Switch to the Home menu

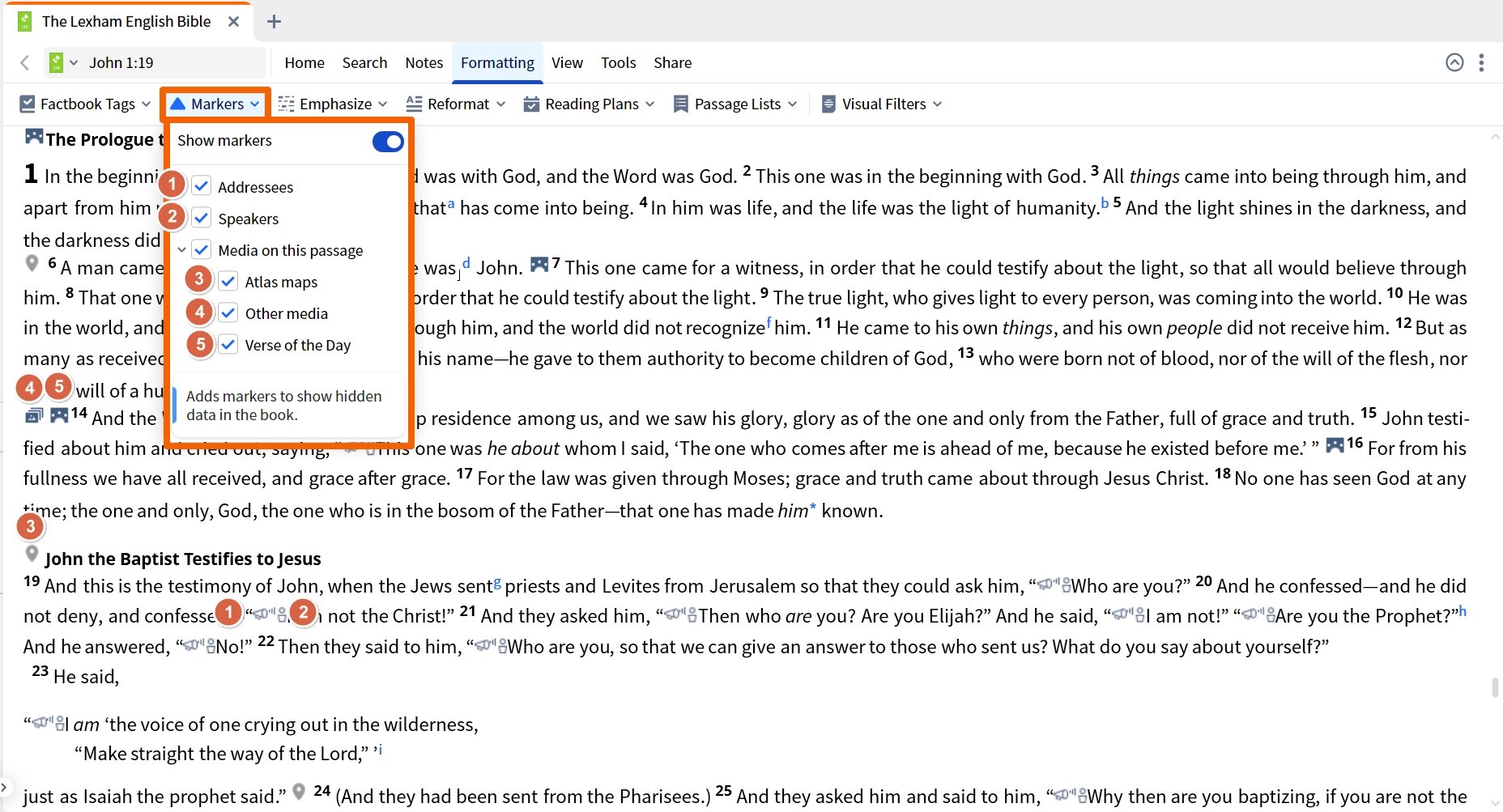point(304,62)
